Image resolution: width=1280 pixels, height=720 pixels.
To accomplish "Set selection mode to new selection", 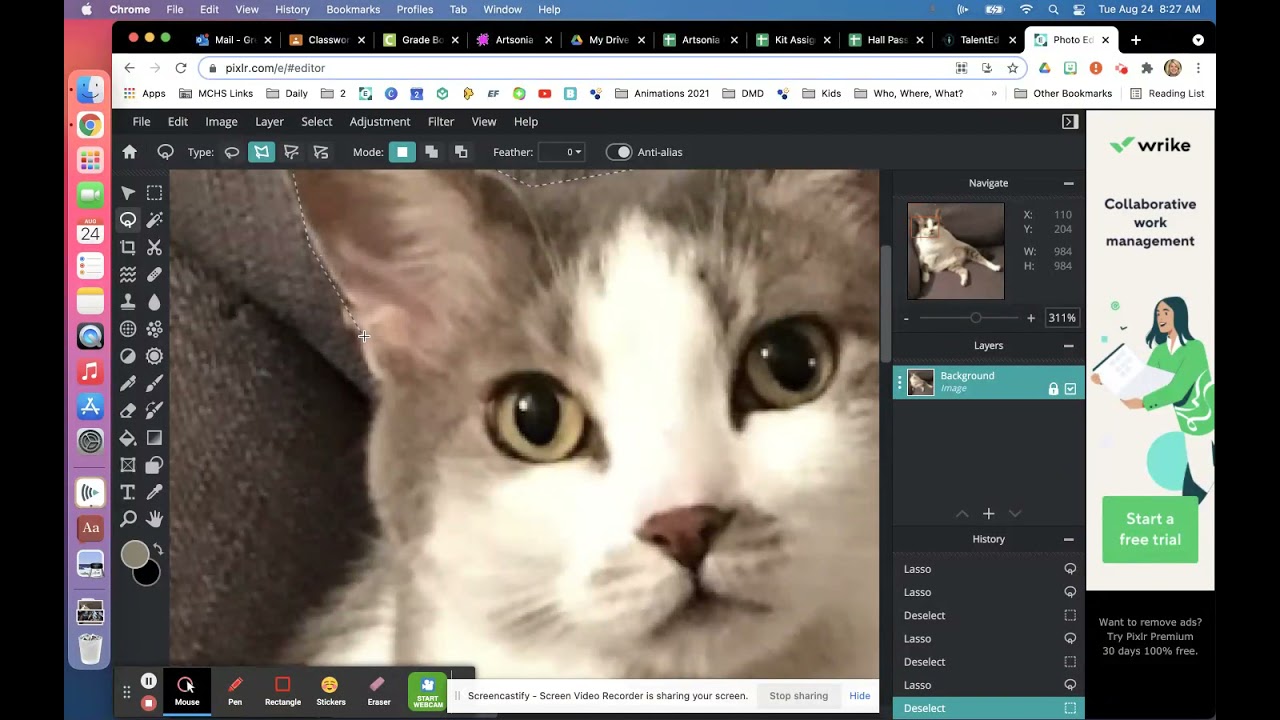I will click(x=402, y=152).
